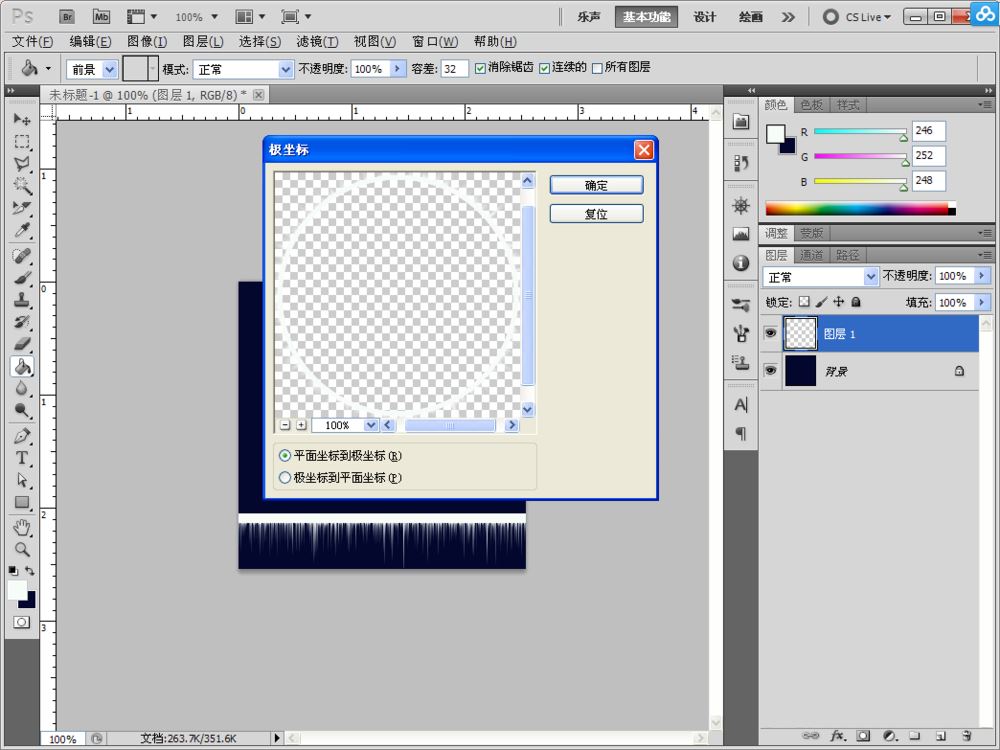1000x750 pixels.
Task: Enable the 所有图层 checkbox
Action: (597, 68)
